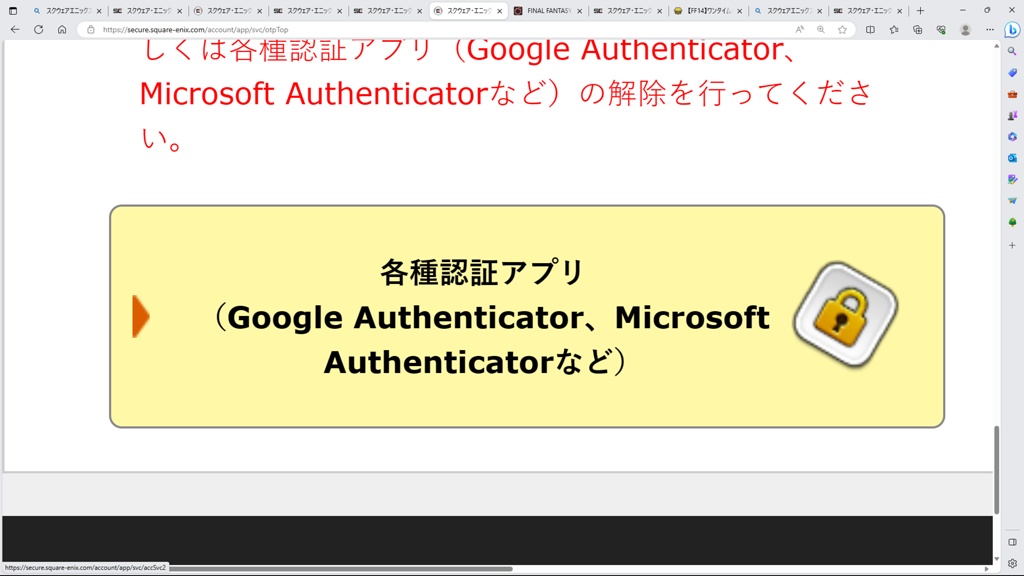Screen dimensions: 1024x576
Task: Open sidebar search magnifier icon
Action: (1012, 51)
